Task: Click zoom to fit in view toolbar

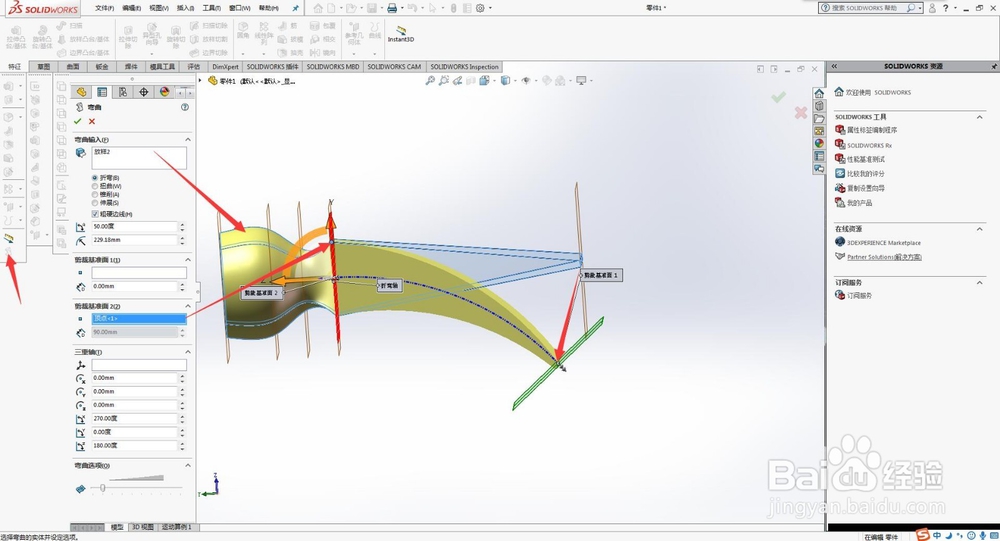Action: click(x=430, y=80)
